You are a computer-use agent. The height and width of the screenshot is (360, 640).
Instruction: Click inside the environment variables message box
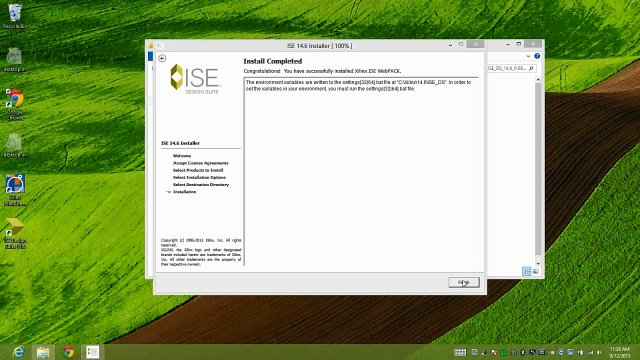pos(361,171)
